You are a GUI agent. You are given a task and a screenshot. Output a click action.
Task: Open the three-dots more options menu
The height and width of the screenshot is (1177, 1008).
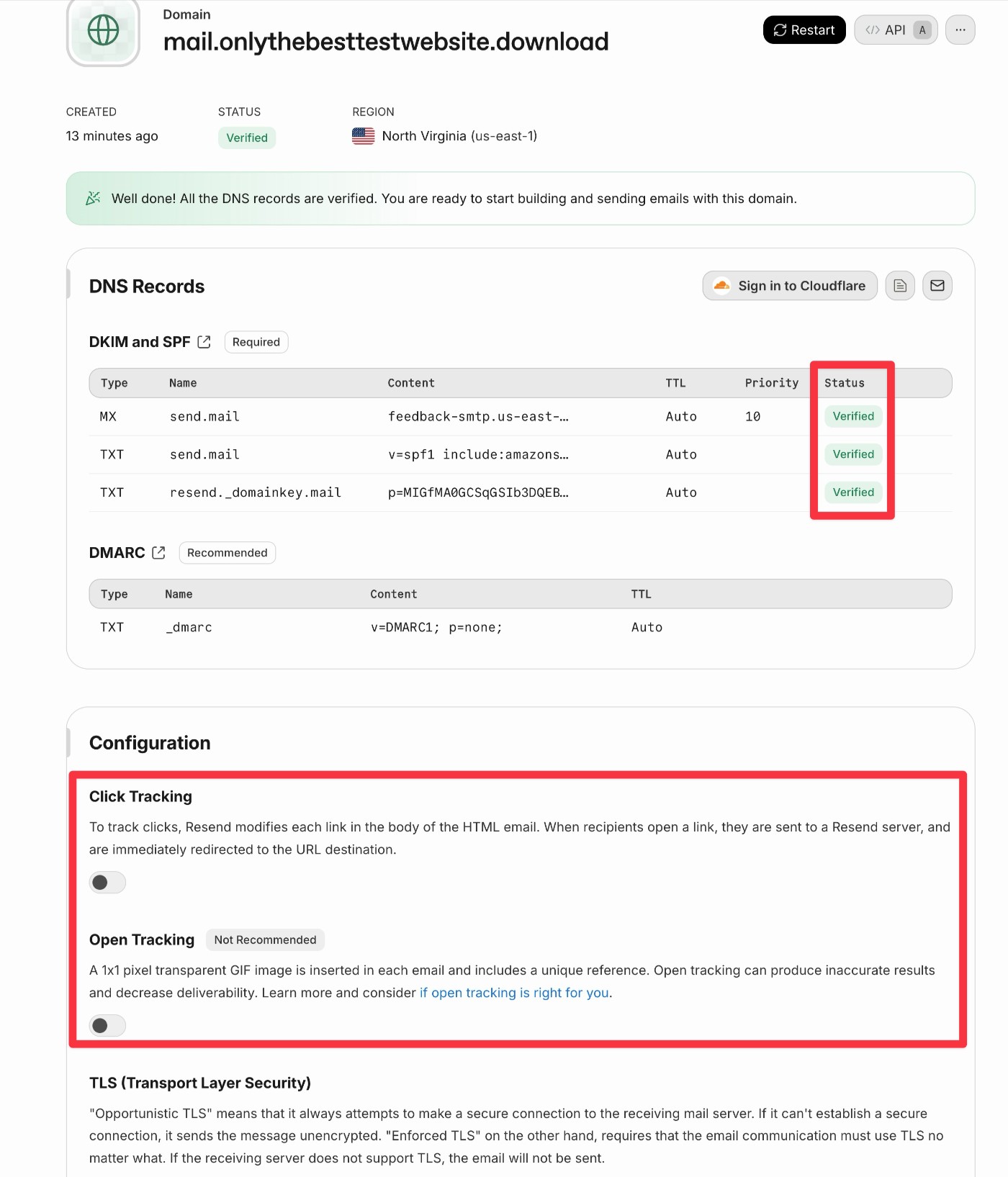[960, 30]
